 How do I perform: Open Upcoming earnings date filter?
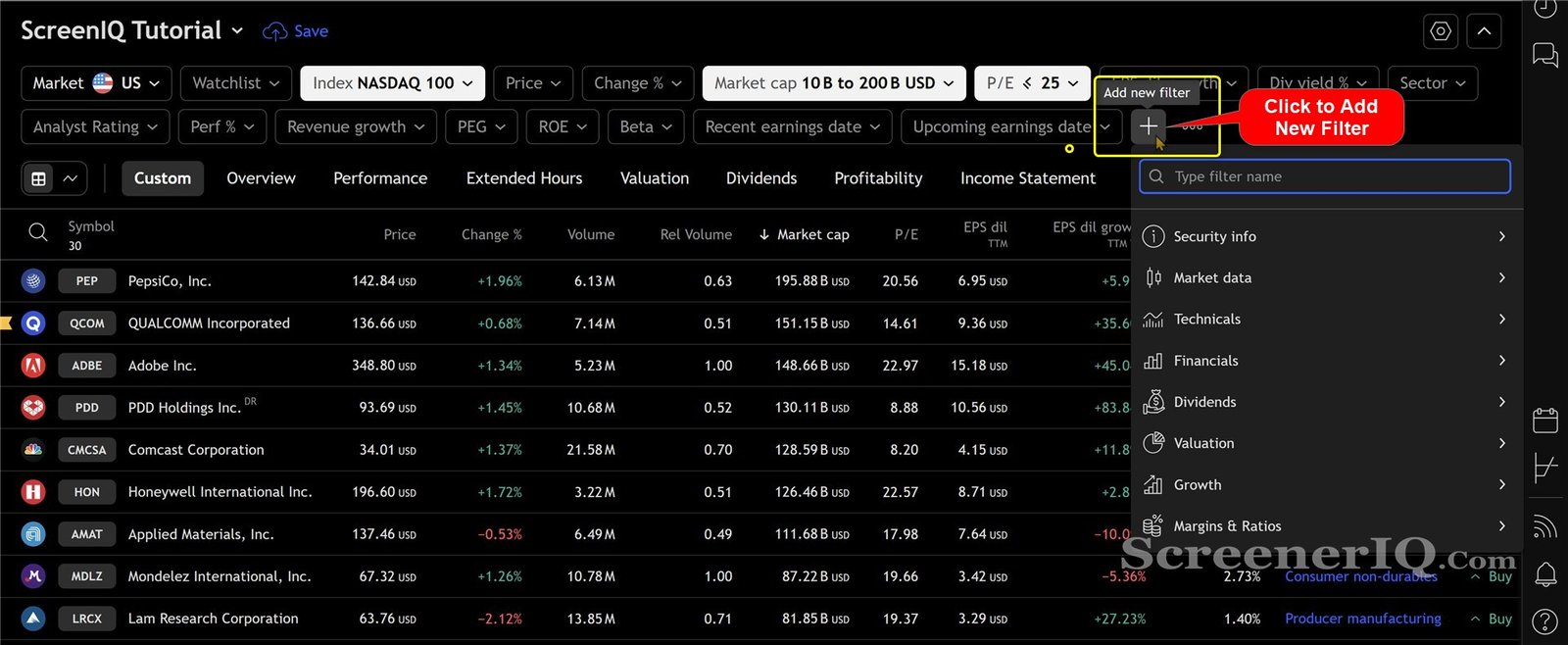click(x=1011, y=127)
